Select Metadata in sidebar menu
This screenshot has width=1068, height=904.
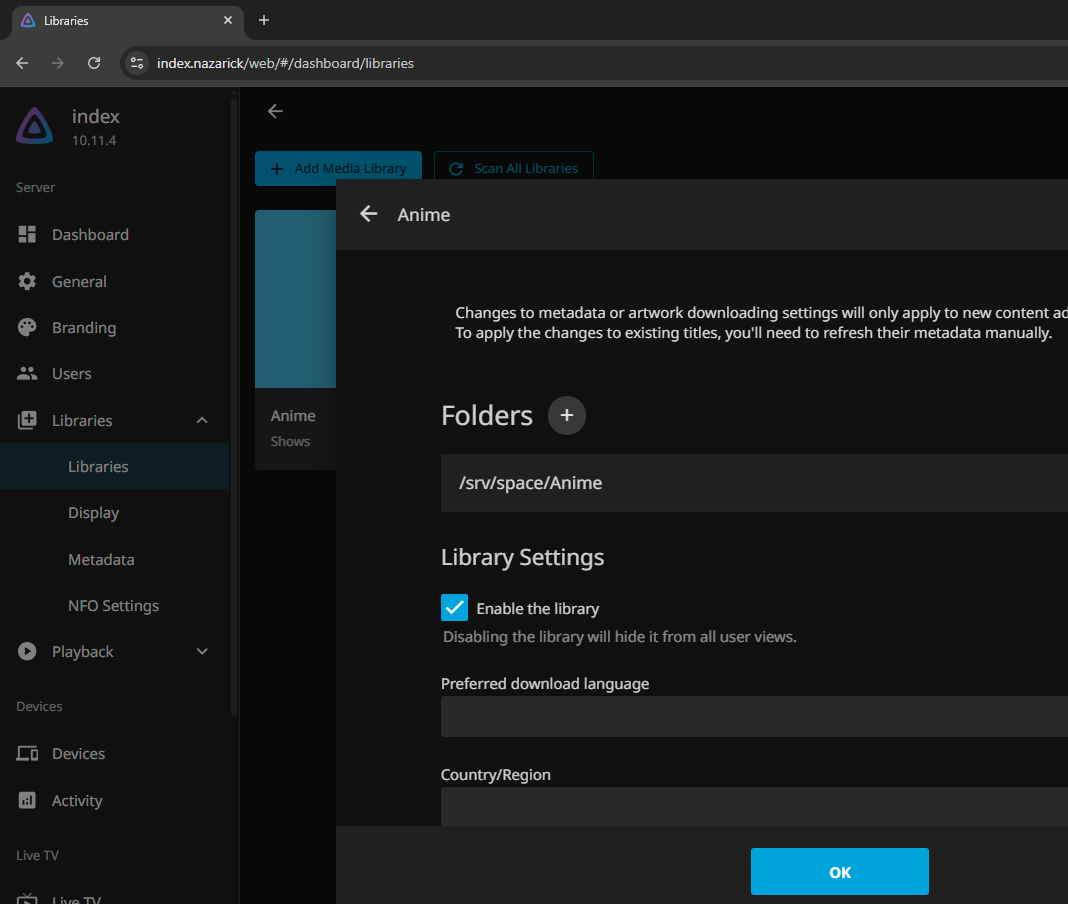point(101,559)
